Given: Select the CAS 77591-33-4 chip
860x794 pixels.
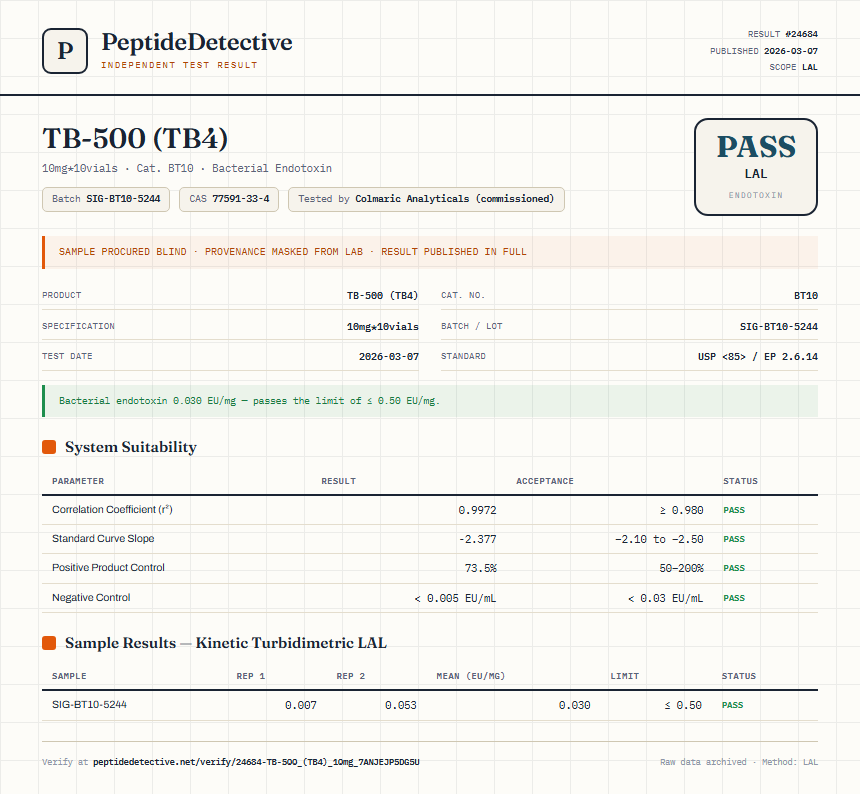Looking at the screenshot, I should pyautogui.click(x=229, y=199).
